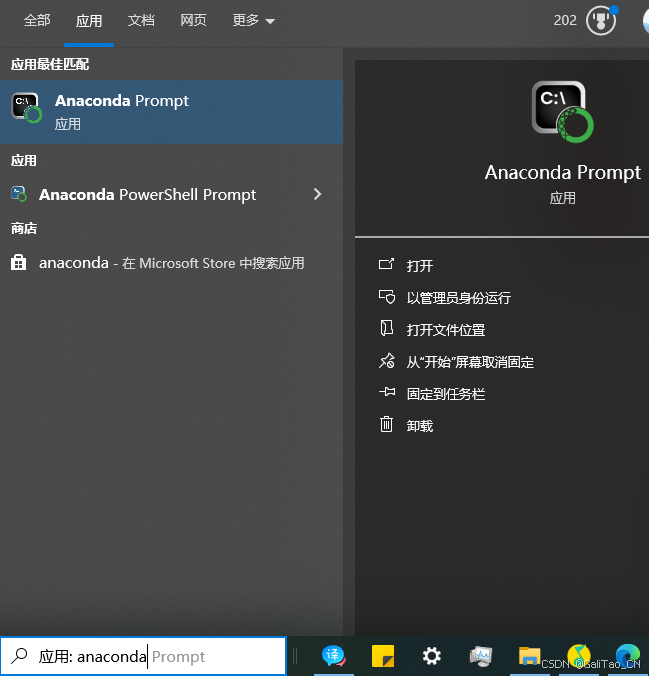This screenshot has height=676, width=649.
Task: Open Settings gear on taskbar
Action: click(x=432, y=656)
